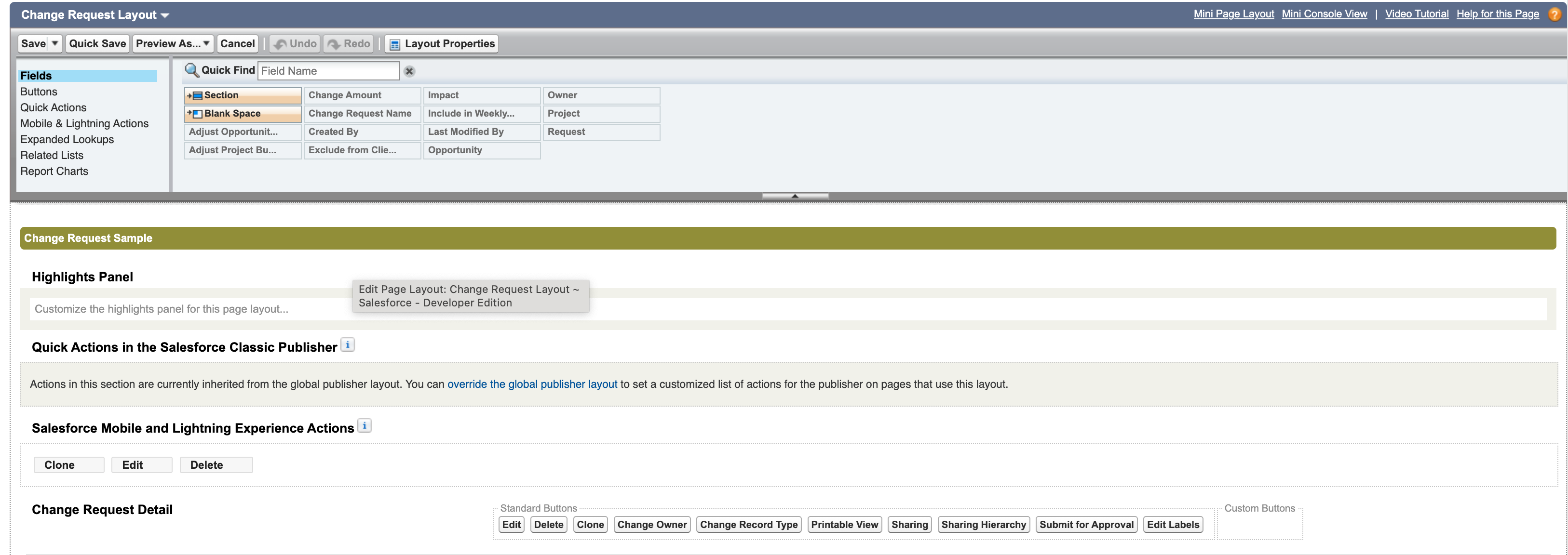Select the Section palette item
This screenshot has height=555, width=1568.
[243, 95]
